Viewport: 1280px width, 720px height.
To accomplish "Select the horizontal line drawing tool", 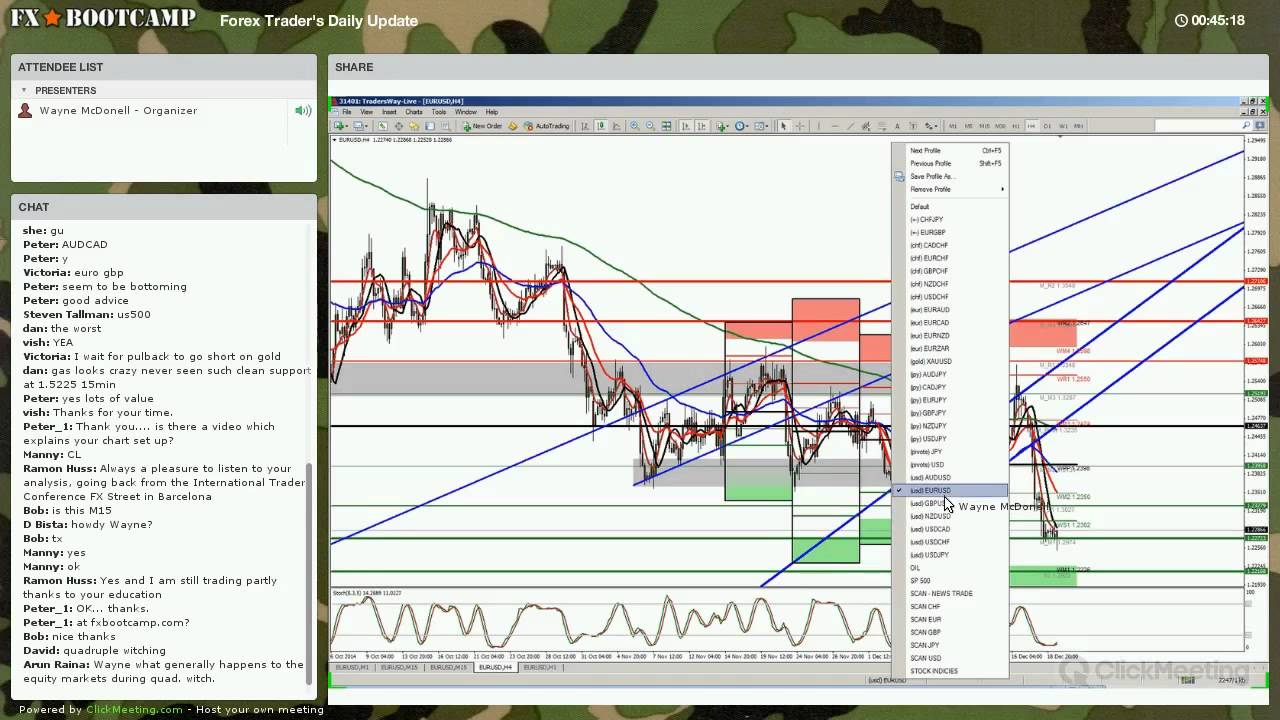I will 835,126.
